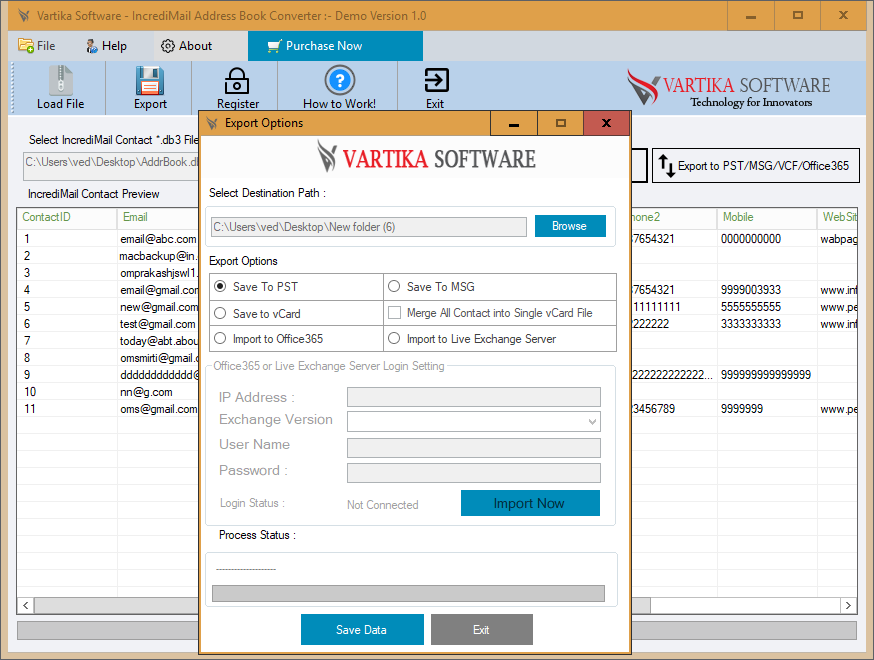Screen dimensions: 874x660
Task: Click the Load File toolbar icon
Action: click(x=60, y=81)
